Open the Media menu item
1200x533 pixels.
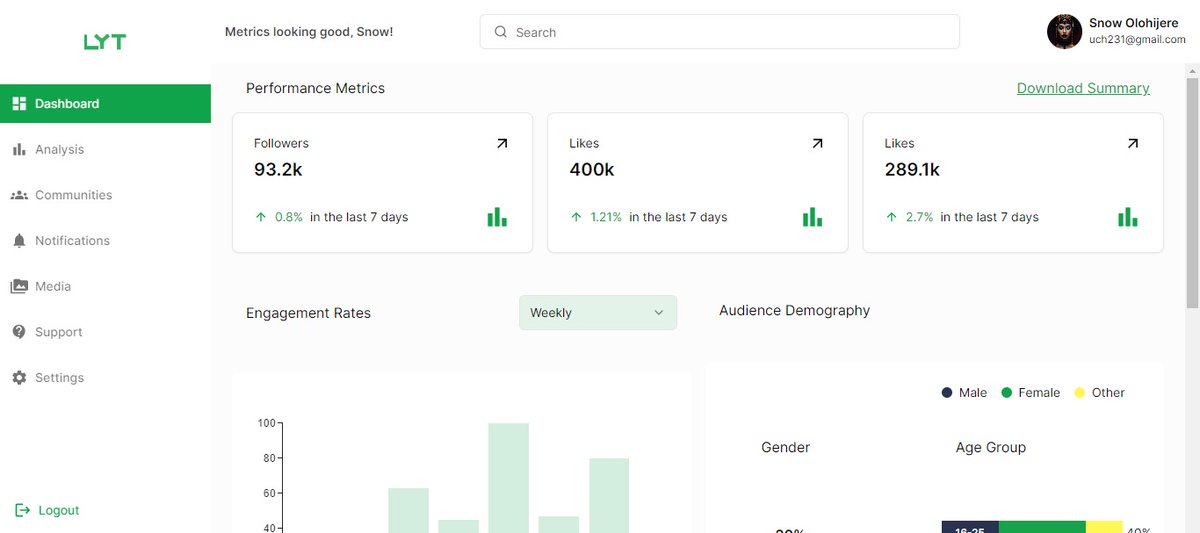point(105,286)
